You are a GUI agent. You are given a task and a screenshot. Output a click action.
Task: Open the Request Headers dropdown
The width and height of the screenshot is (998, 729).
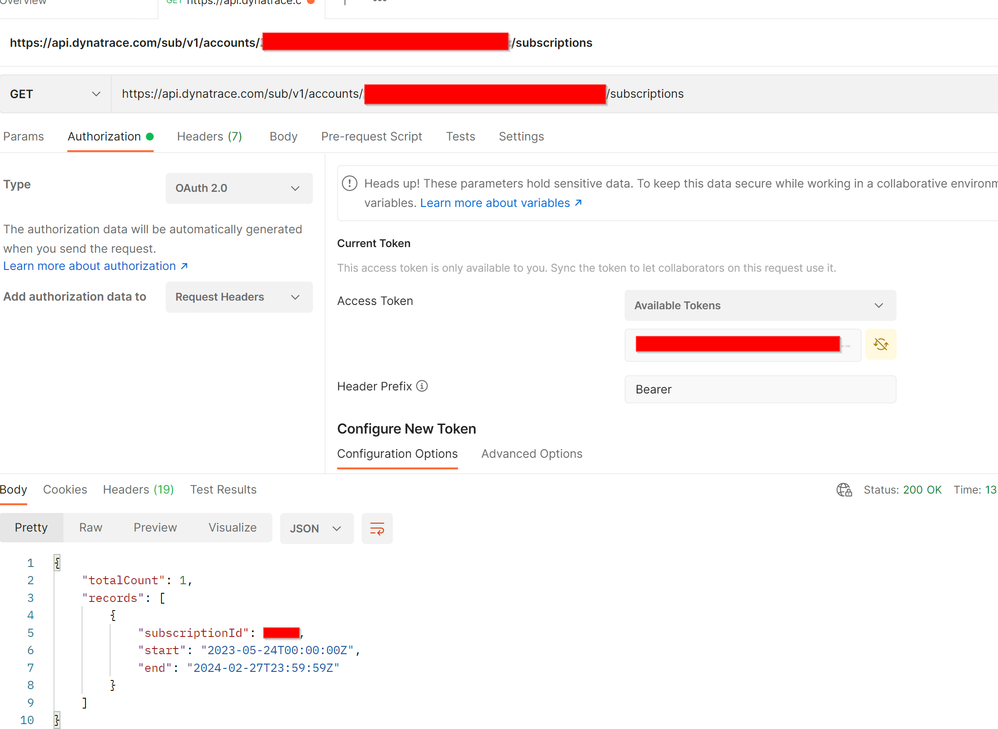(238, 297)
